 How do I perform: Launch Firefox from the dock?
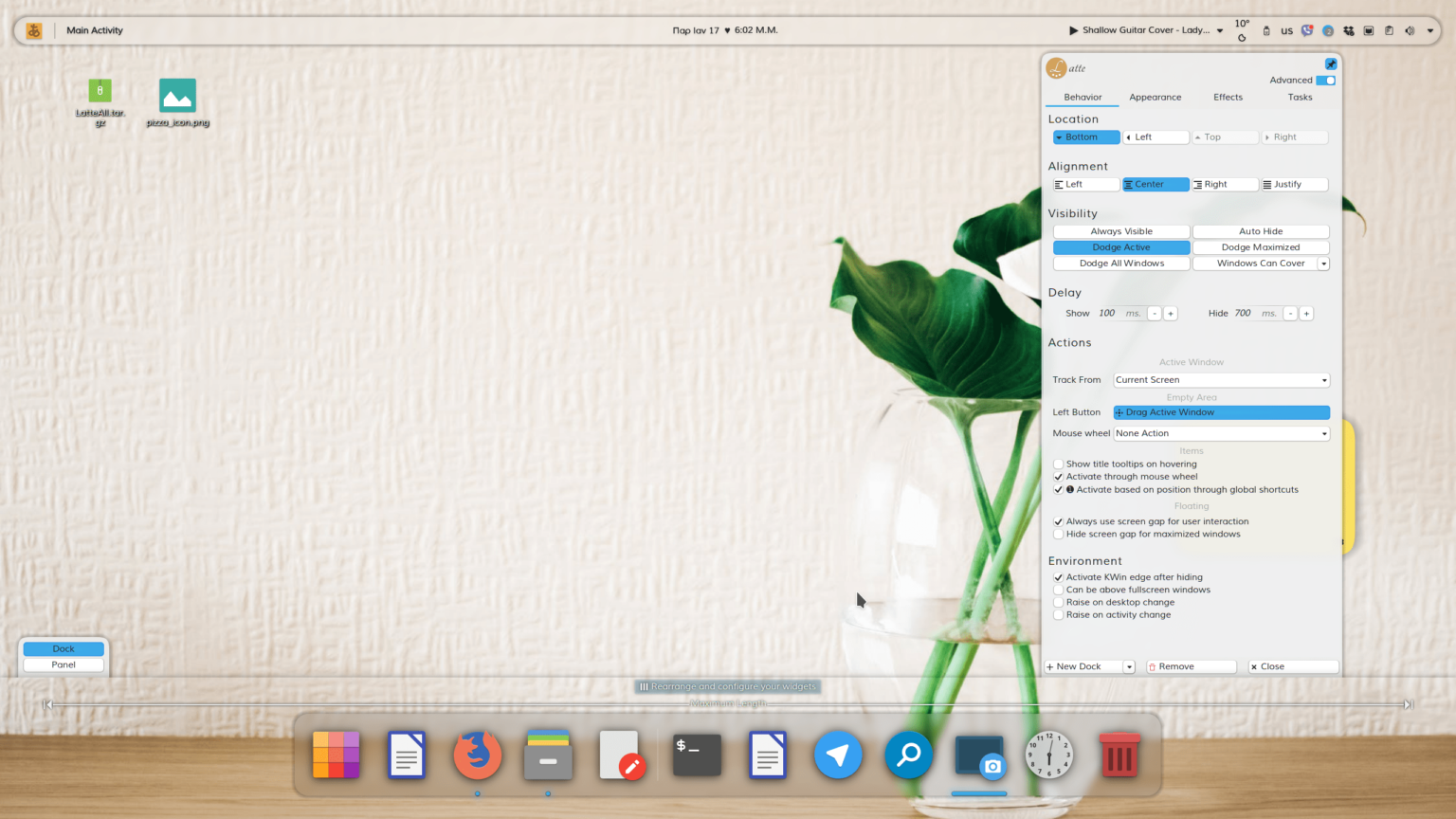point(477,755)
